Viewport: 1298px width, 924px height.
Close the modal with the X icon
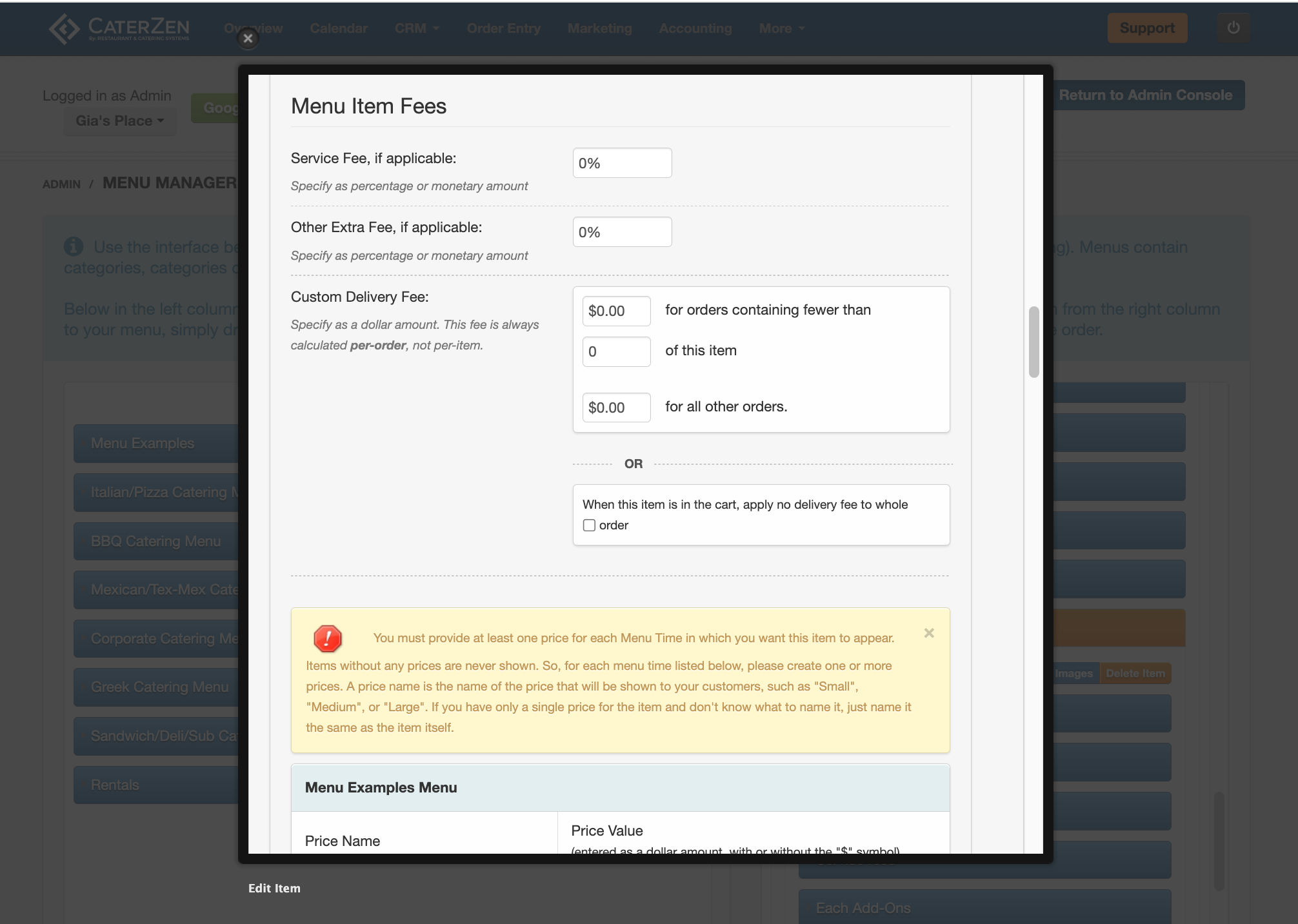pos(248,39)
